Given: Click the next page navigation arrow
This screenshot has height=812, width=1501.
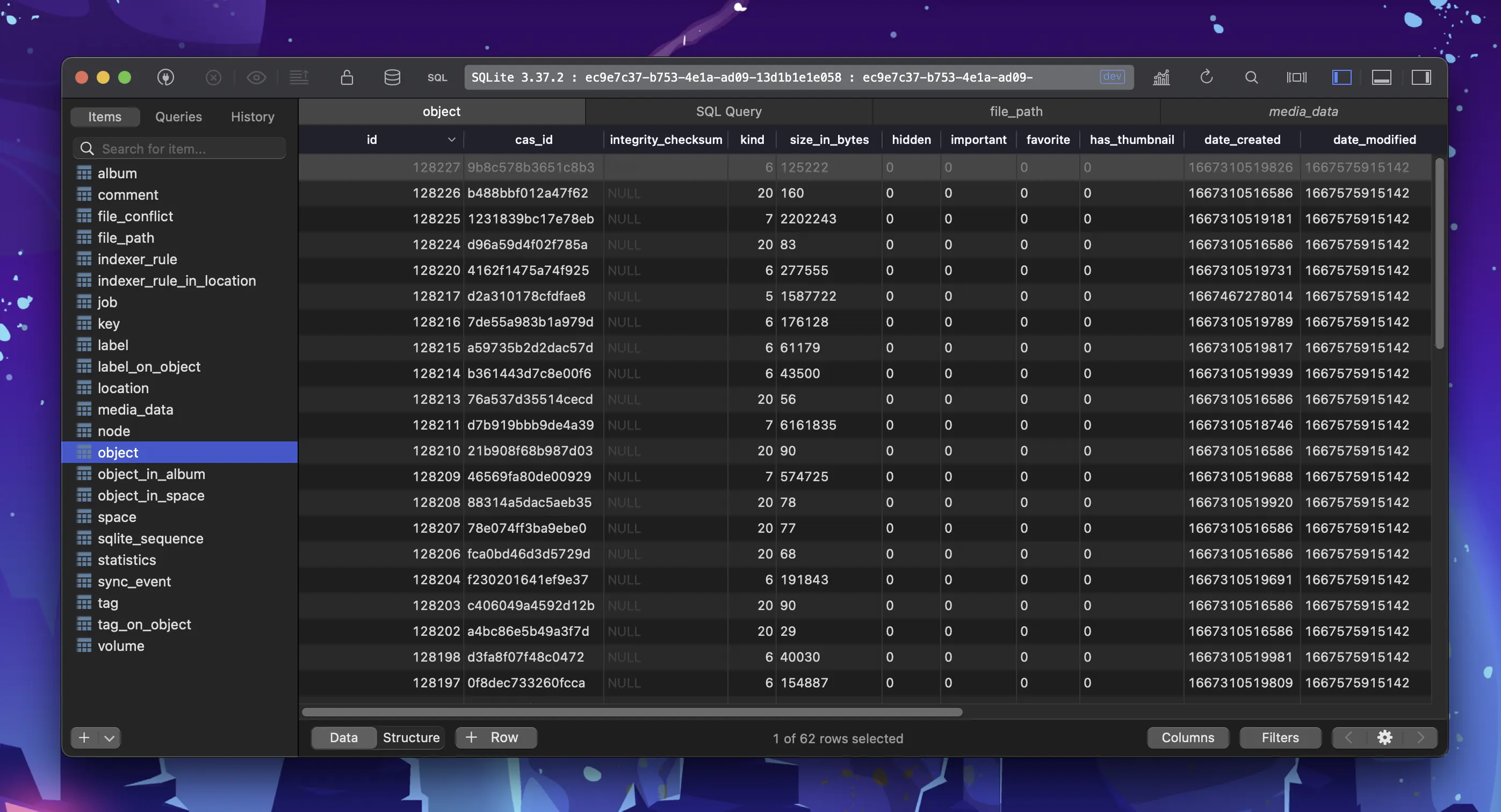Looking at the screenshot, I should [1420, 738].
